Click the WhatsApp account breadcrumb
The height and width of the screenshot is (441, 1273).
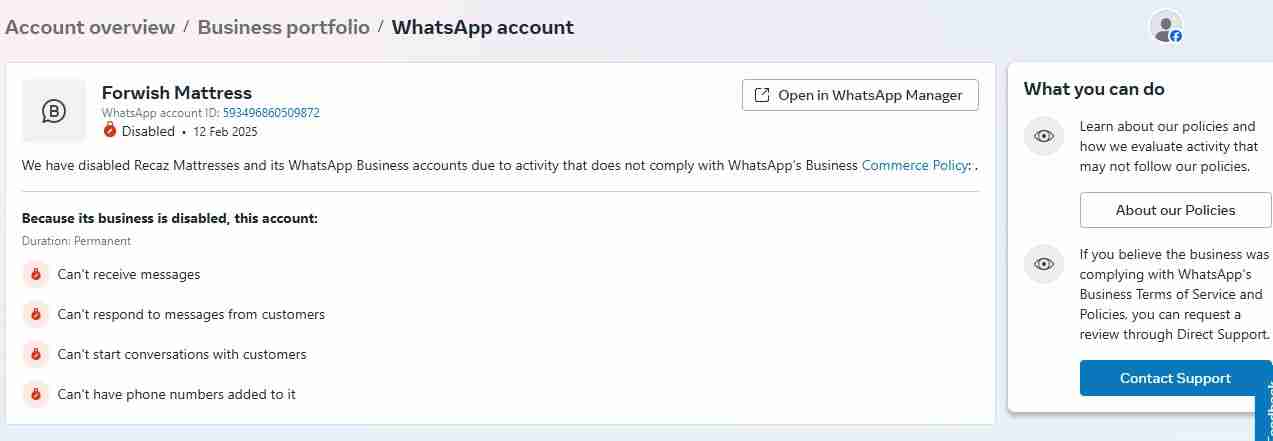pyautogui.click(x=483, y=27)
